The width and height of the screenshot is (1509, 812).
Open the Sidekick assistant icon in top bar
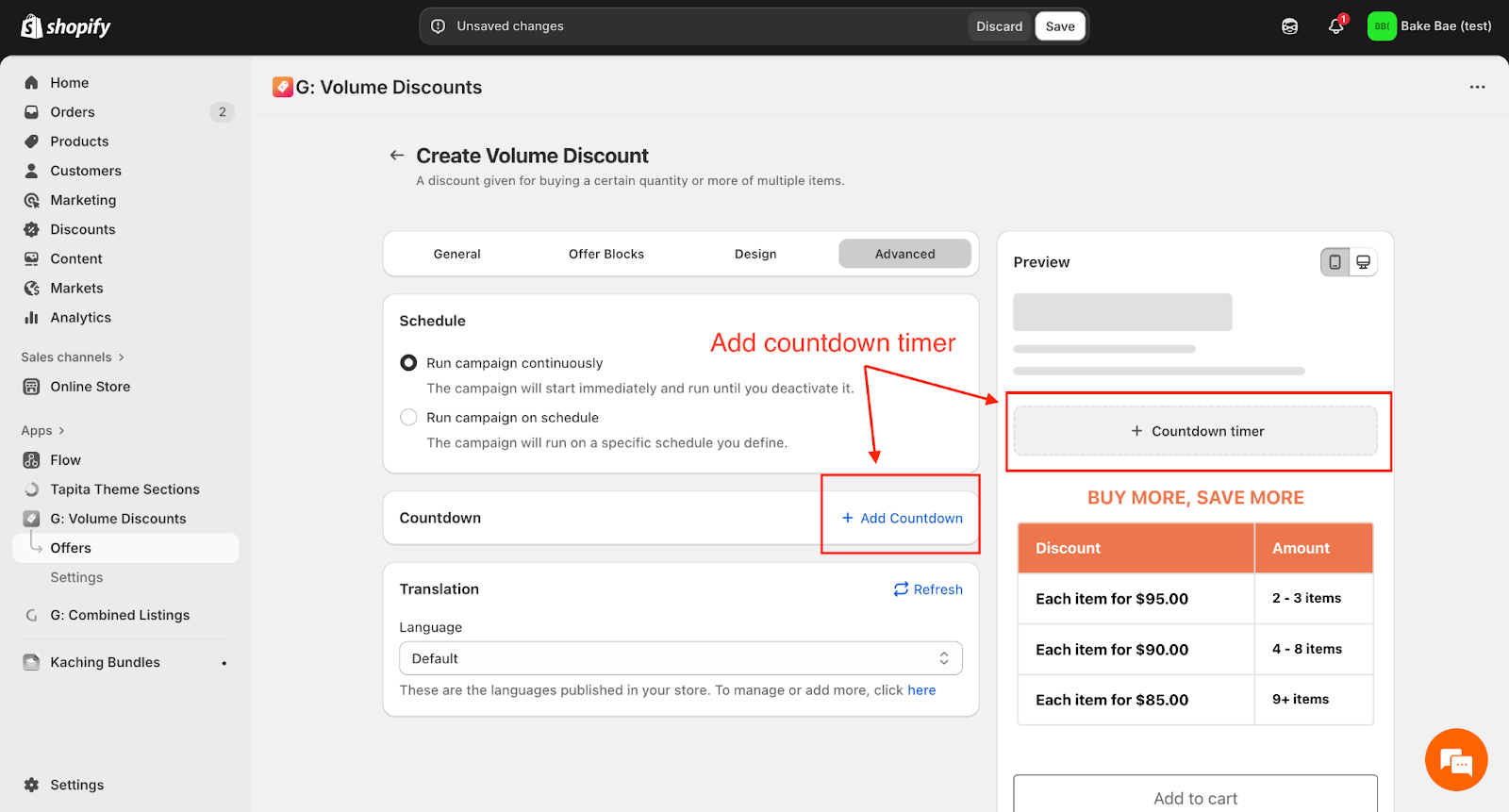coord(1289,26)
